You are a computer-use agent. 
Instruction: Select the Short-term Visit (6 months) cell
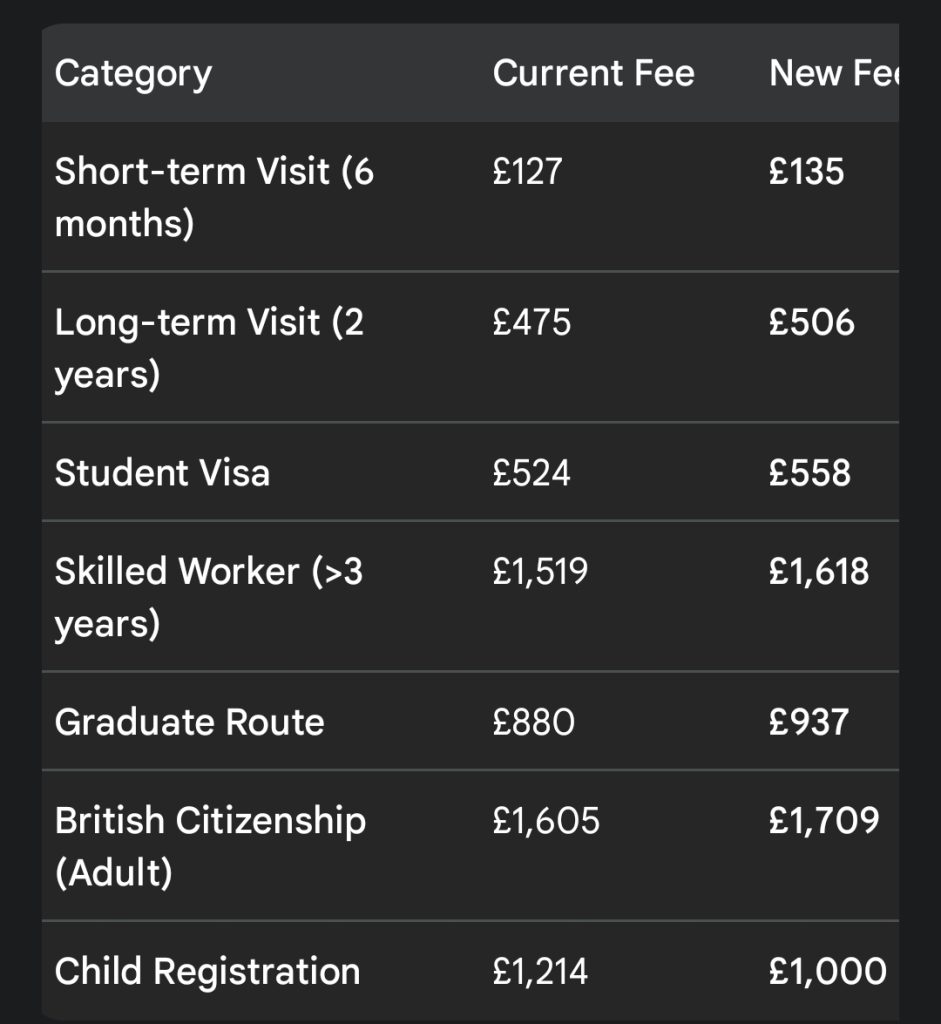click(x=214, y=197)
